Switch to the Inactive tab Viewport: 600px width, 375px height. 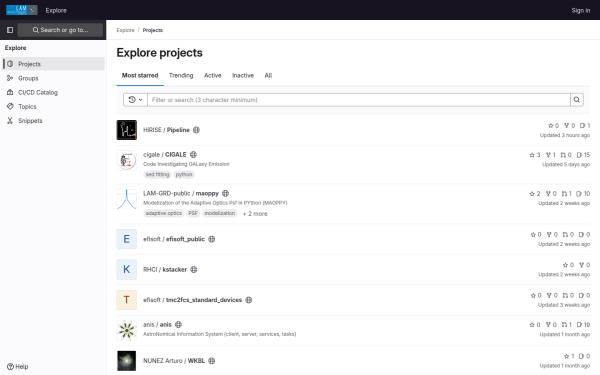pyautogui.click(x=243, y=75)
